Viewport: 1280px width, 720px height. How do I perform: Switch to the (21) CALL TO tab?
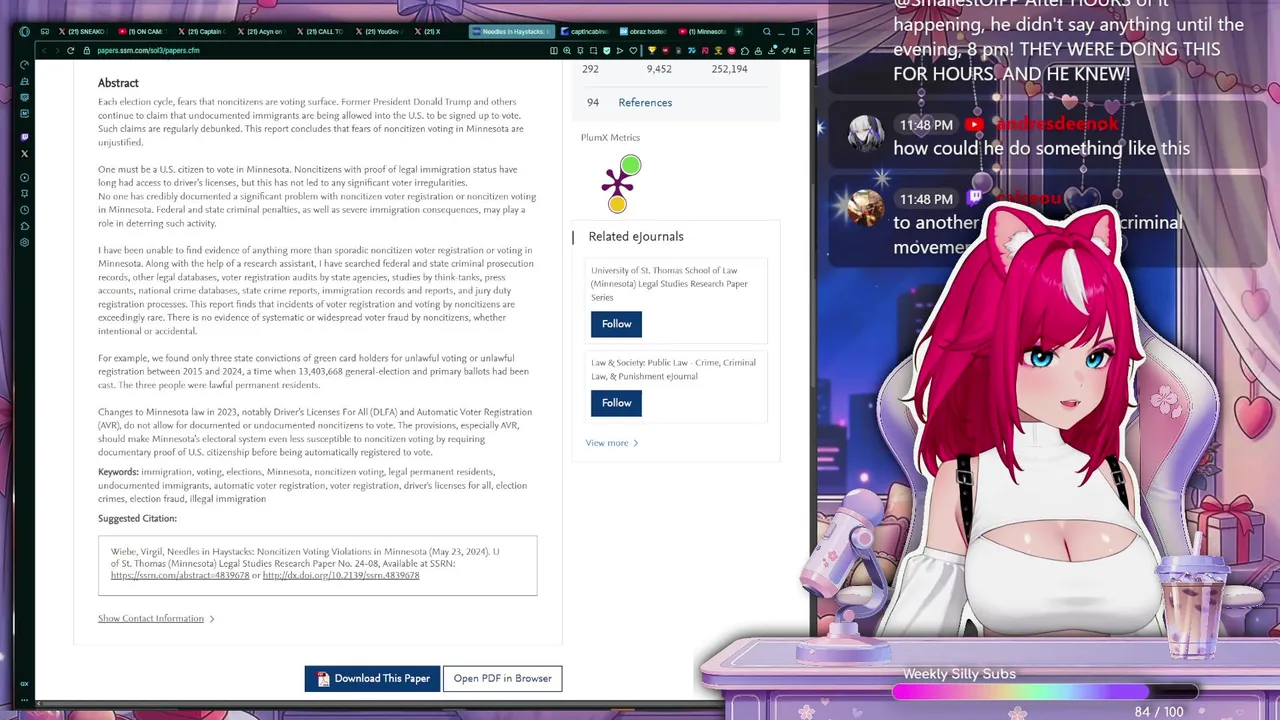319,32
